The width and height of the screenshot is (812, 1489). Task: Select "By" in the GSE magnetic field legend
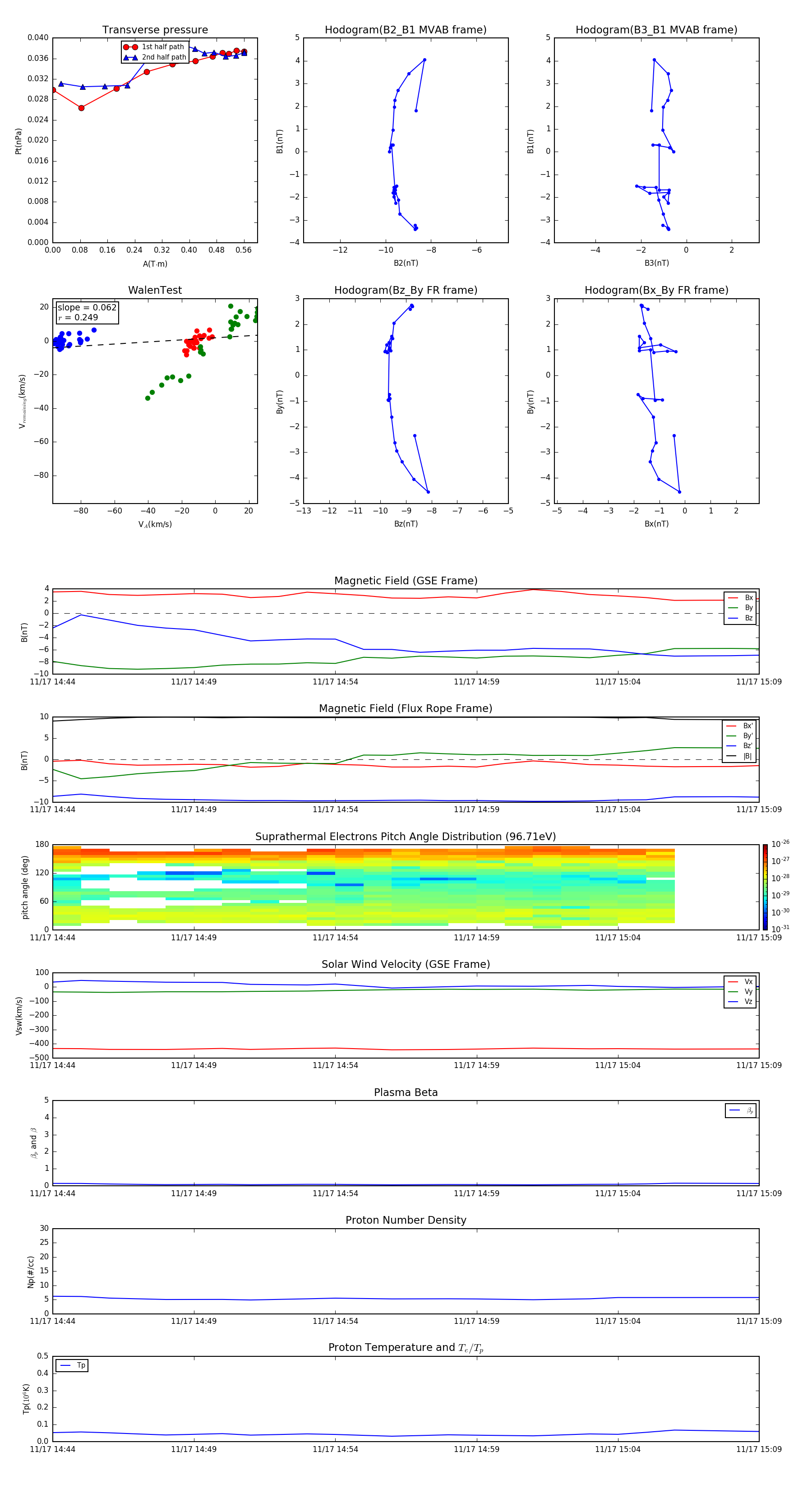tap(740, 607)
